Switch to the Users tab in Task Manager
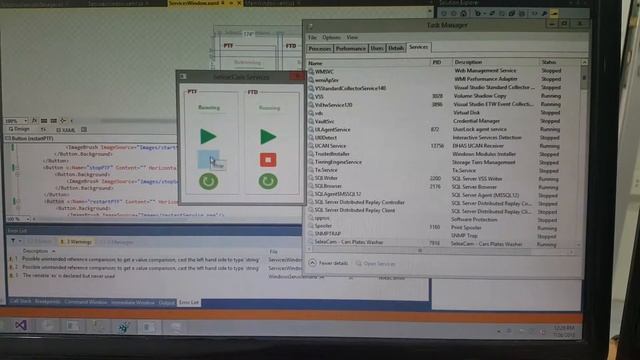Image resolution: width=640 pixels, height=360 pixels. 377,48
